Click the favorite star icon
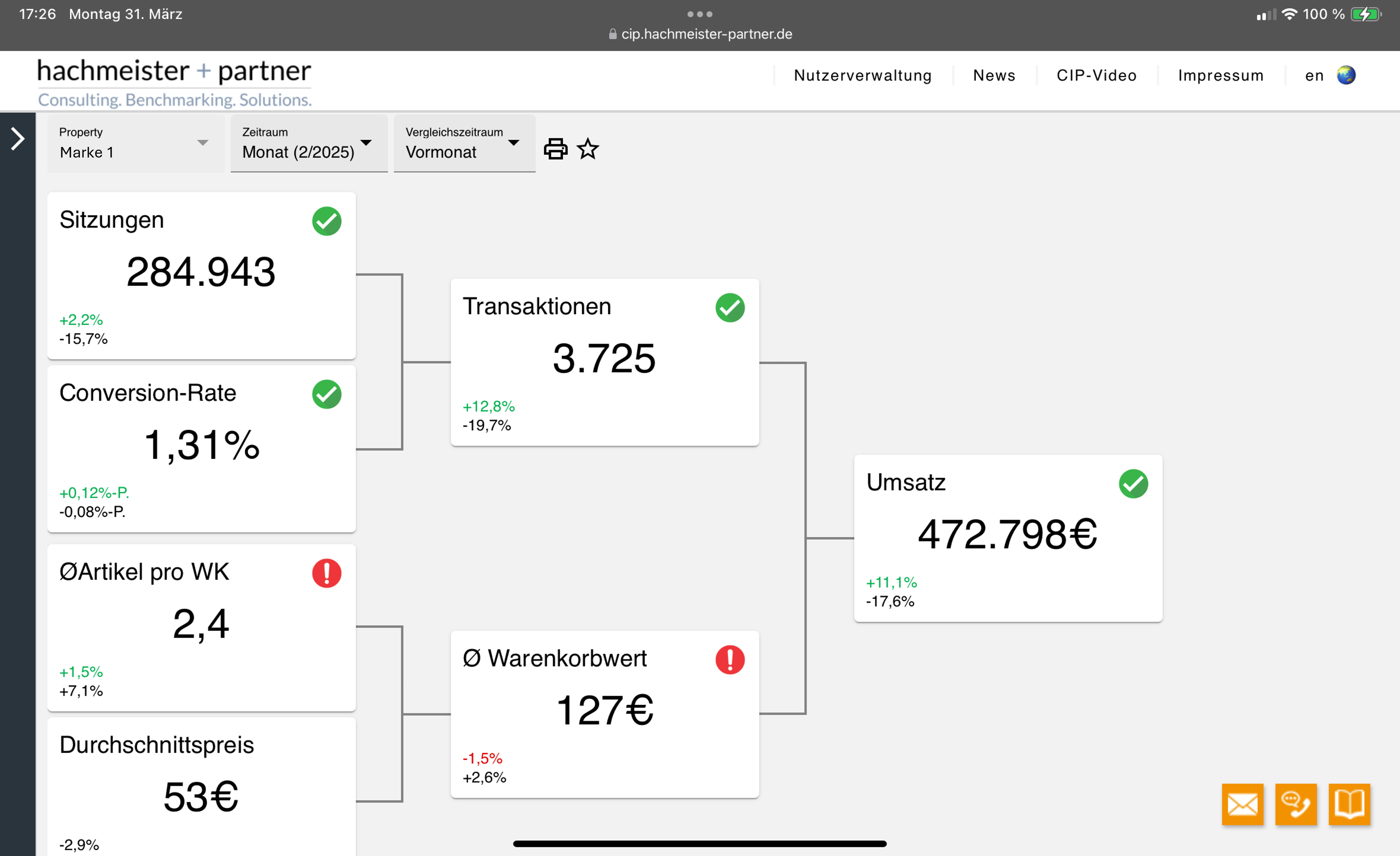Viewport: 1400px width, 856px height. 588,149
